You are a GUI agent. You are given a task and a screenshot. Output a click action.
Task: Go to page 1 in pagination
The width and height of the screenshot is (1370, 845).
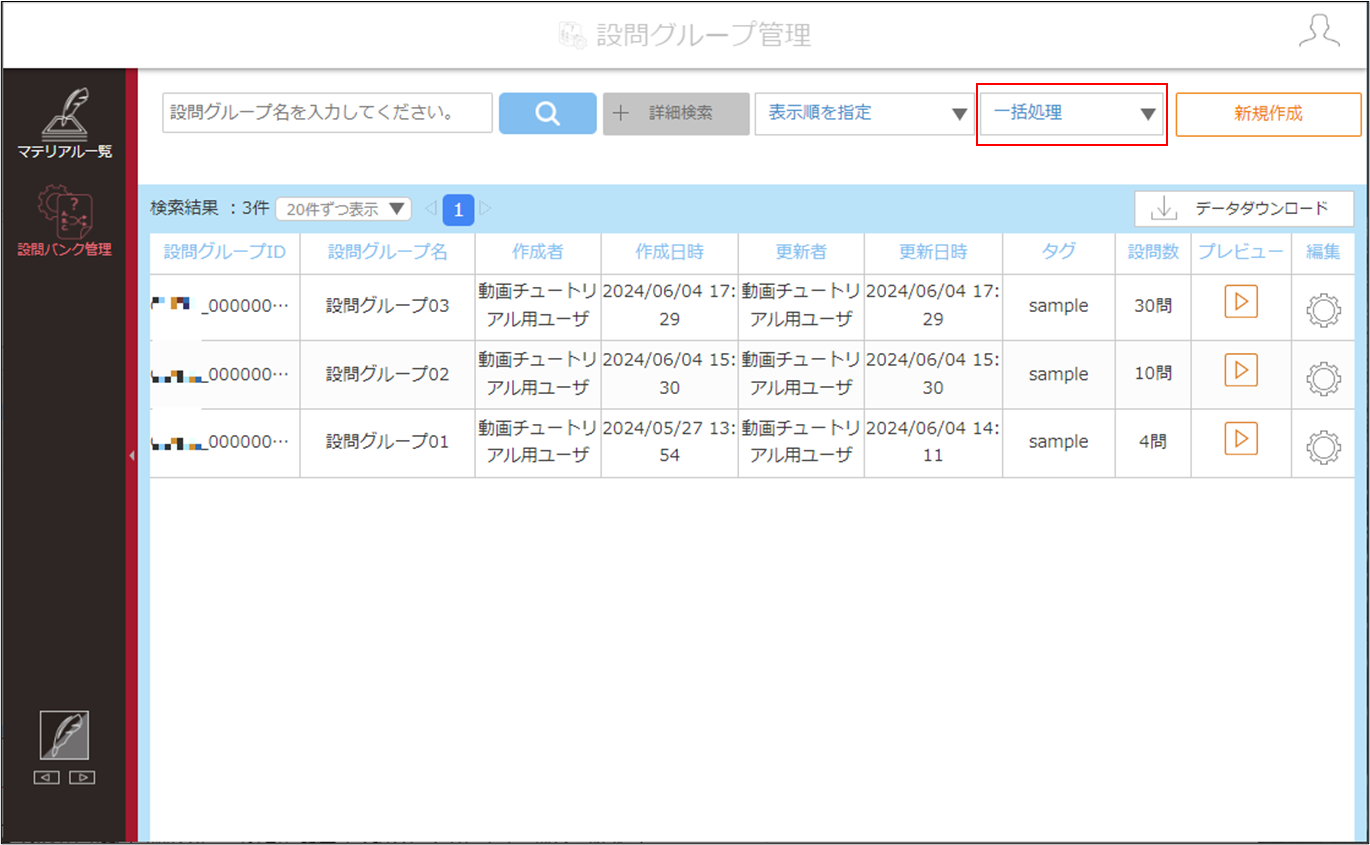click(458, 209)
